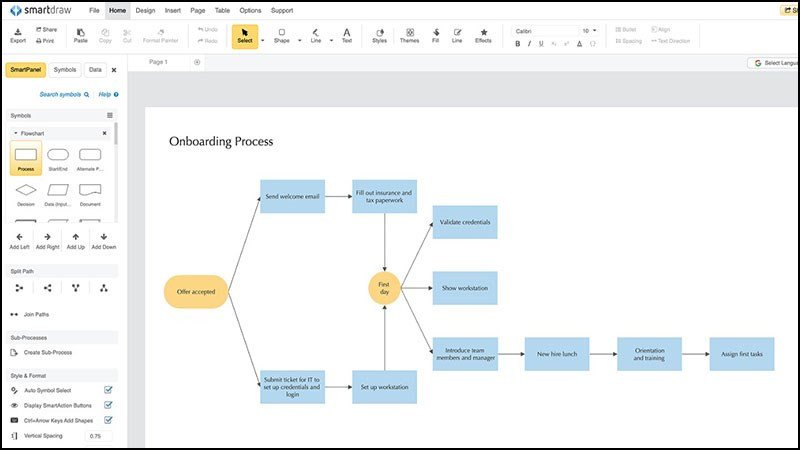The height and width of the screenshot is (450, 800).
Task: Open the font color picker
Action: click(580, 44)
